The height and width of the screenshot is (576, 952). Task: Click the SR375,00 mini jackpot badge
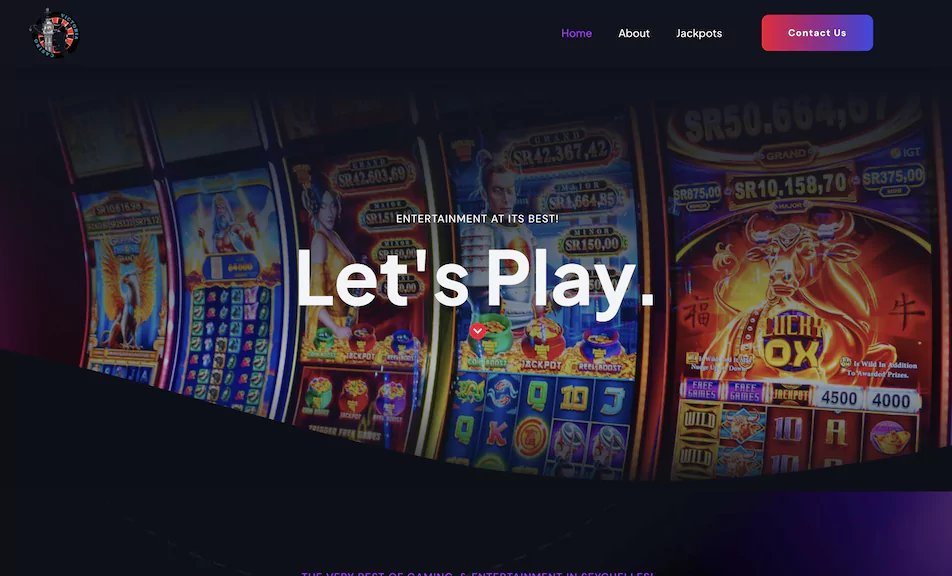click(893, 178)
